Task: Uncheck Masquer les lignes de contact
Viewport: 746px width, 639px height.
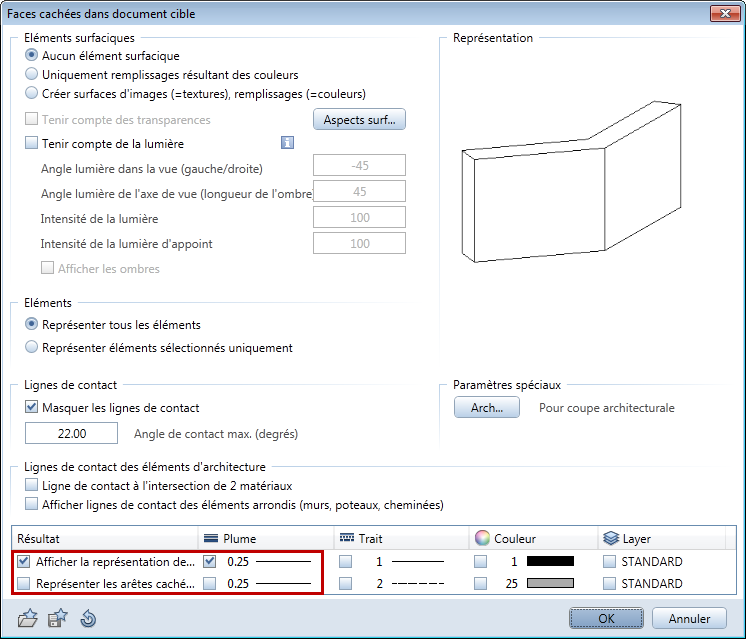Action: 31,407
